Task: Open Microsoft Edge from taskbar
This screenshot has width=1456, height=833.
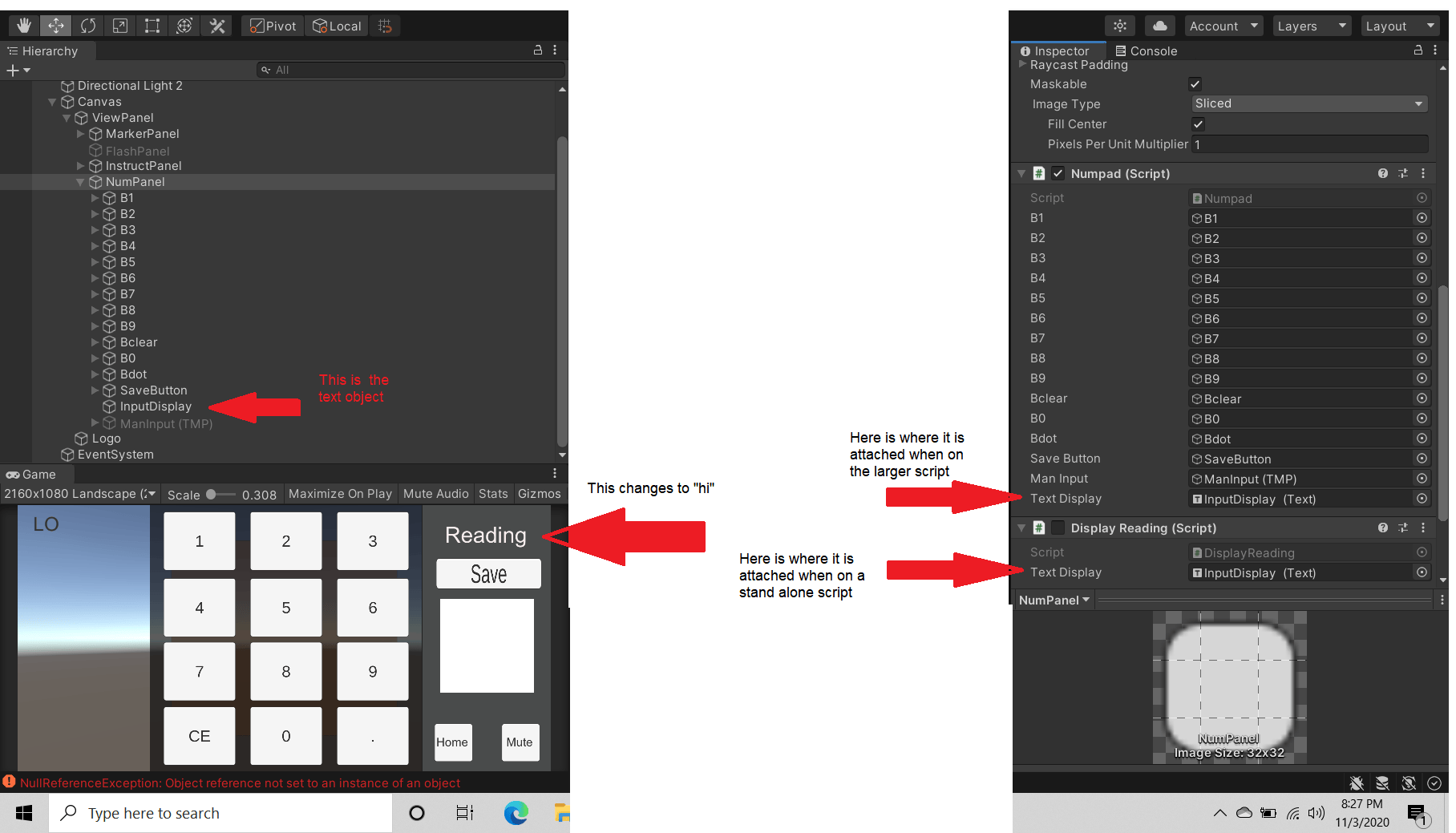Action: (516, 813)
